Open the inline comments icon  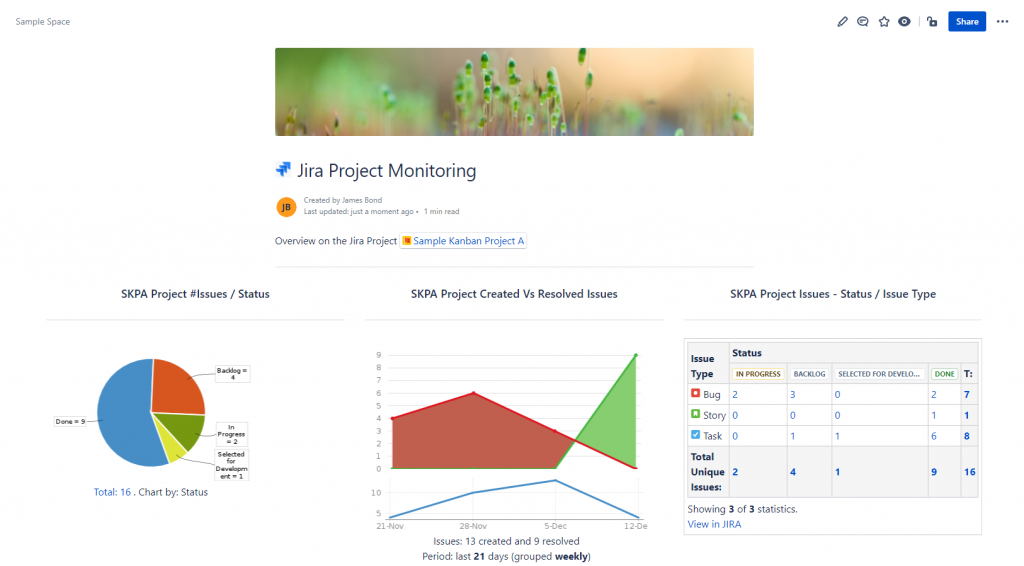[863, 22]
